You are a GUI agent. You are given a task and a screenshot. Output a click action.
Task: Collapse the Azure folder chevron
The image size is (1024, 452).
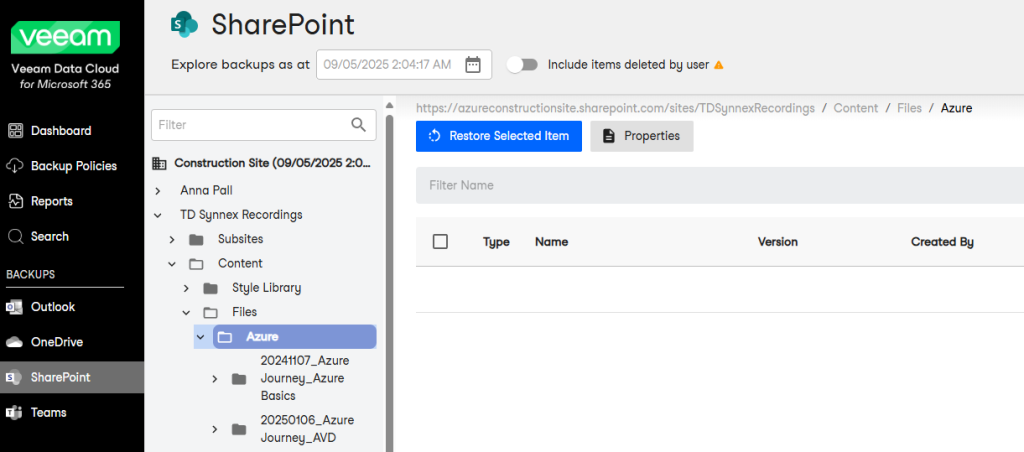[x=200, y=337]
